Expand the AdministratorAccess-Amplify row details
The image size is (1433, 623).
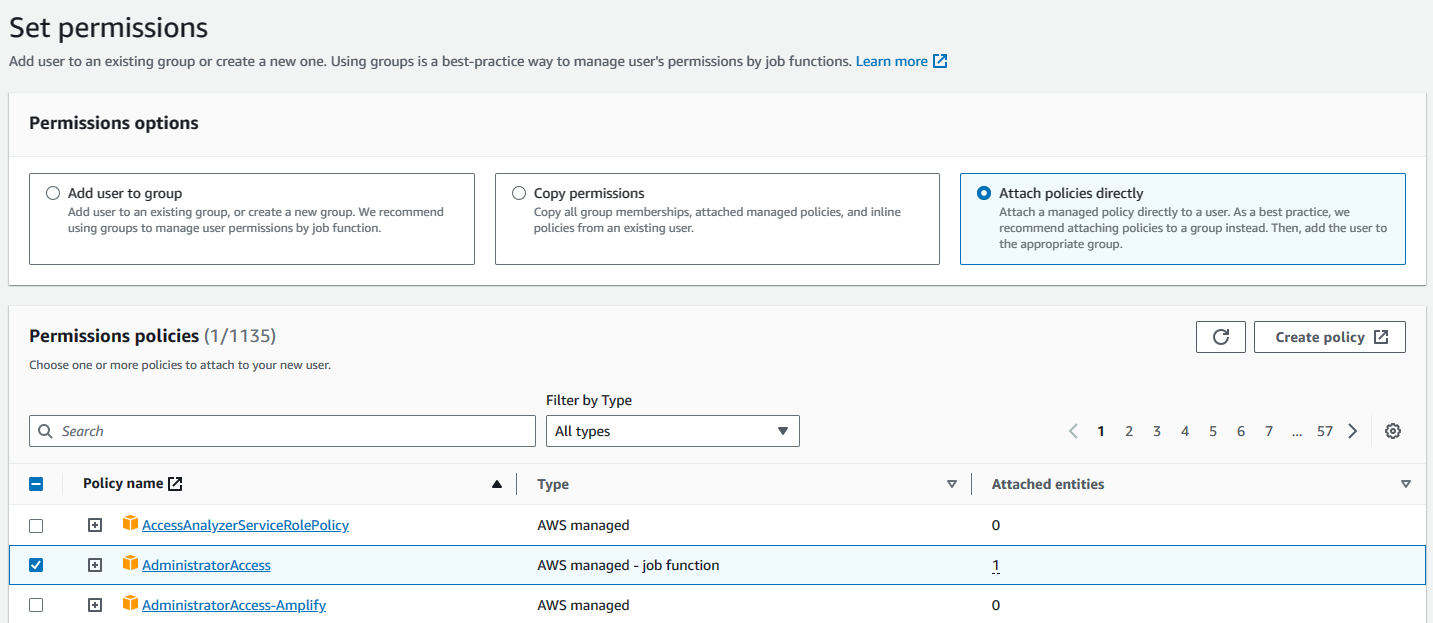tap(95, 605)
